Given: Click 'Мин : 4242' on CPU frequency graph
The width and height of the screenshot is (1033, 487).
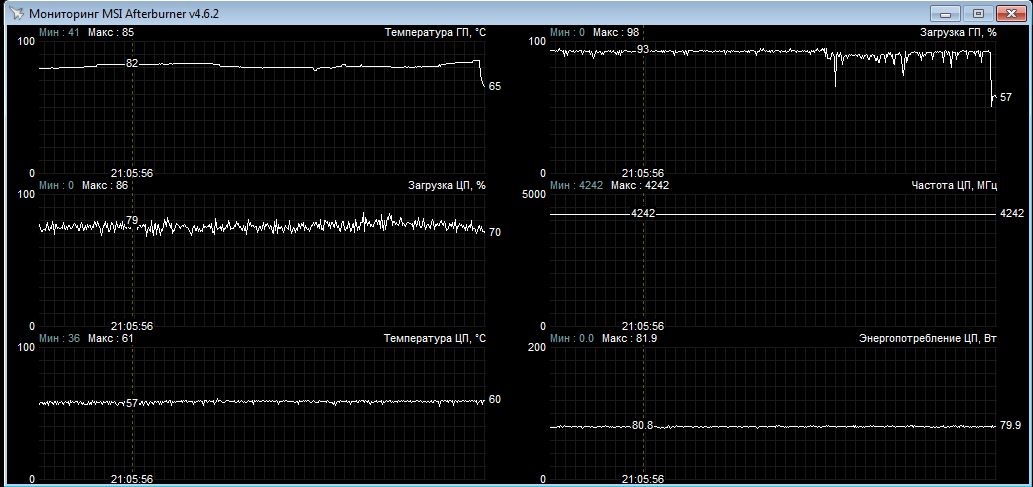Looking at the screenshot, I should click(x=576, y=185).
